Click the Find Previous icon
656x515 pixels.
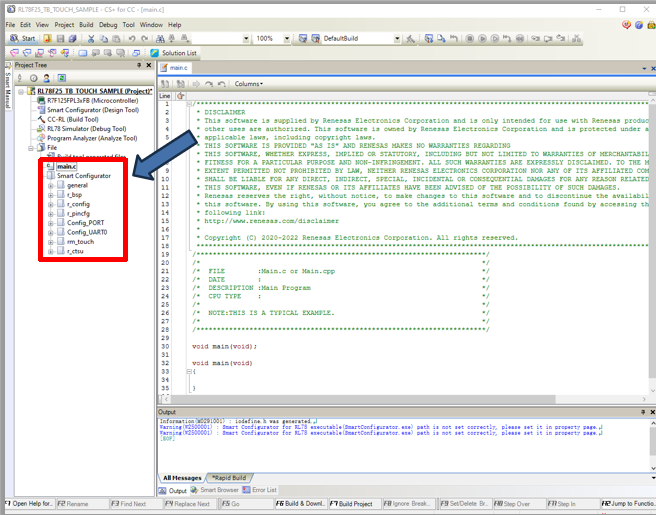172,38
